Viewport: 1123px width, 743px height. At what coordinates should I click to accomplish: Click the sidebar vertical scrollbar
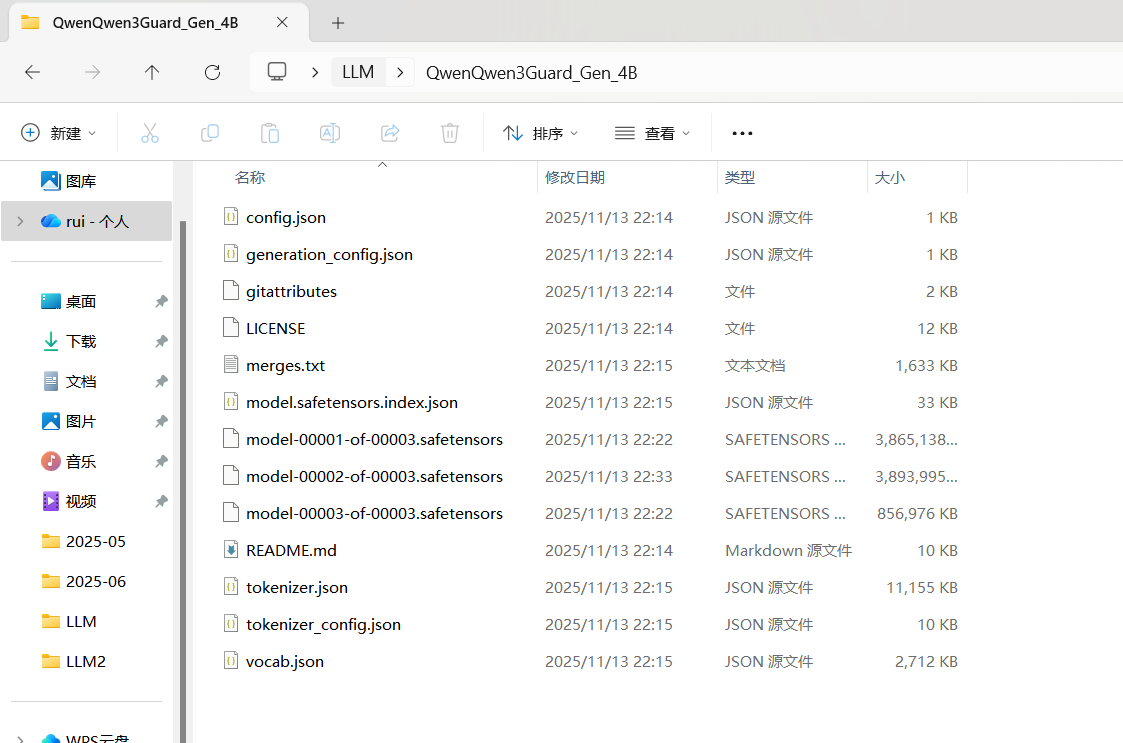183,480
